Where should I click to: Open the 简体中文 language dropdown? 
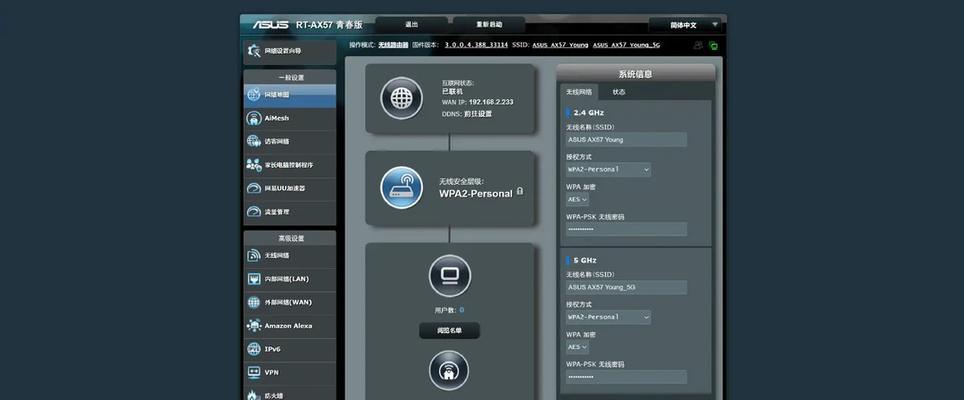tap(685, 25)
